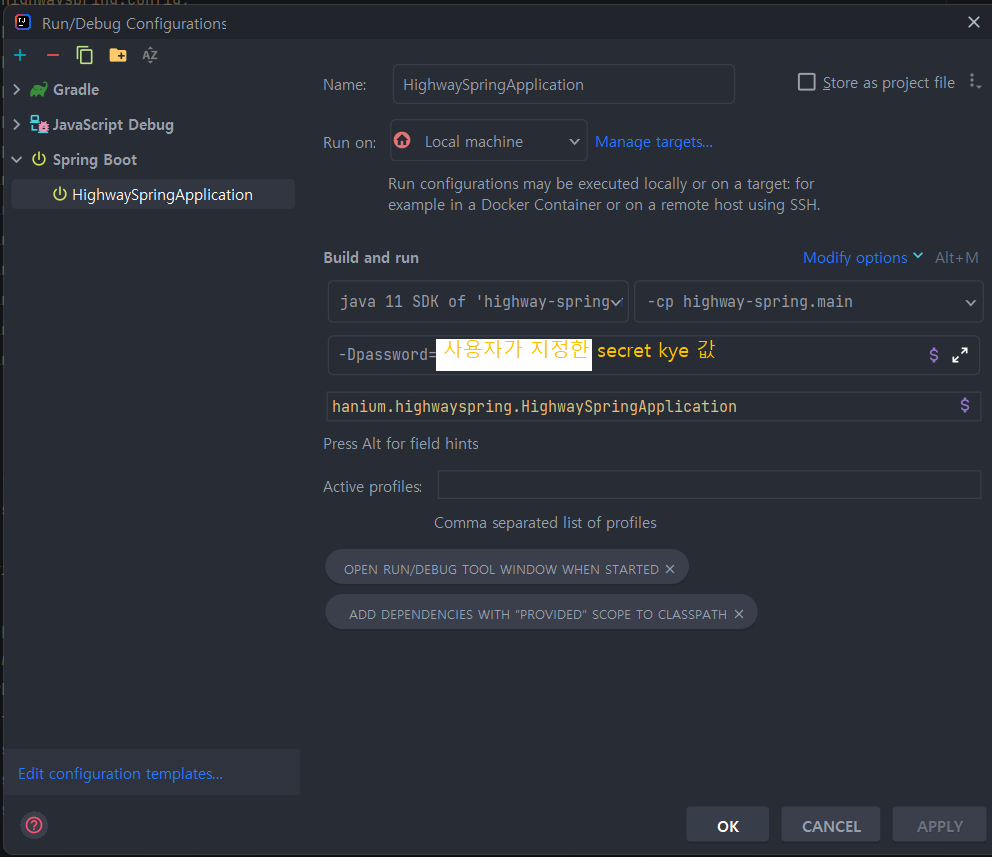This screenshot has height=857, width=992.
Task: Click the Spring Boot power icon
Action: 39,159
